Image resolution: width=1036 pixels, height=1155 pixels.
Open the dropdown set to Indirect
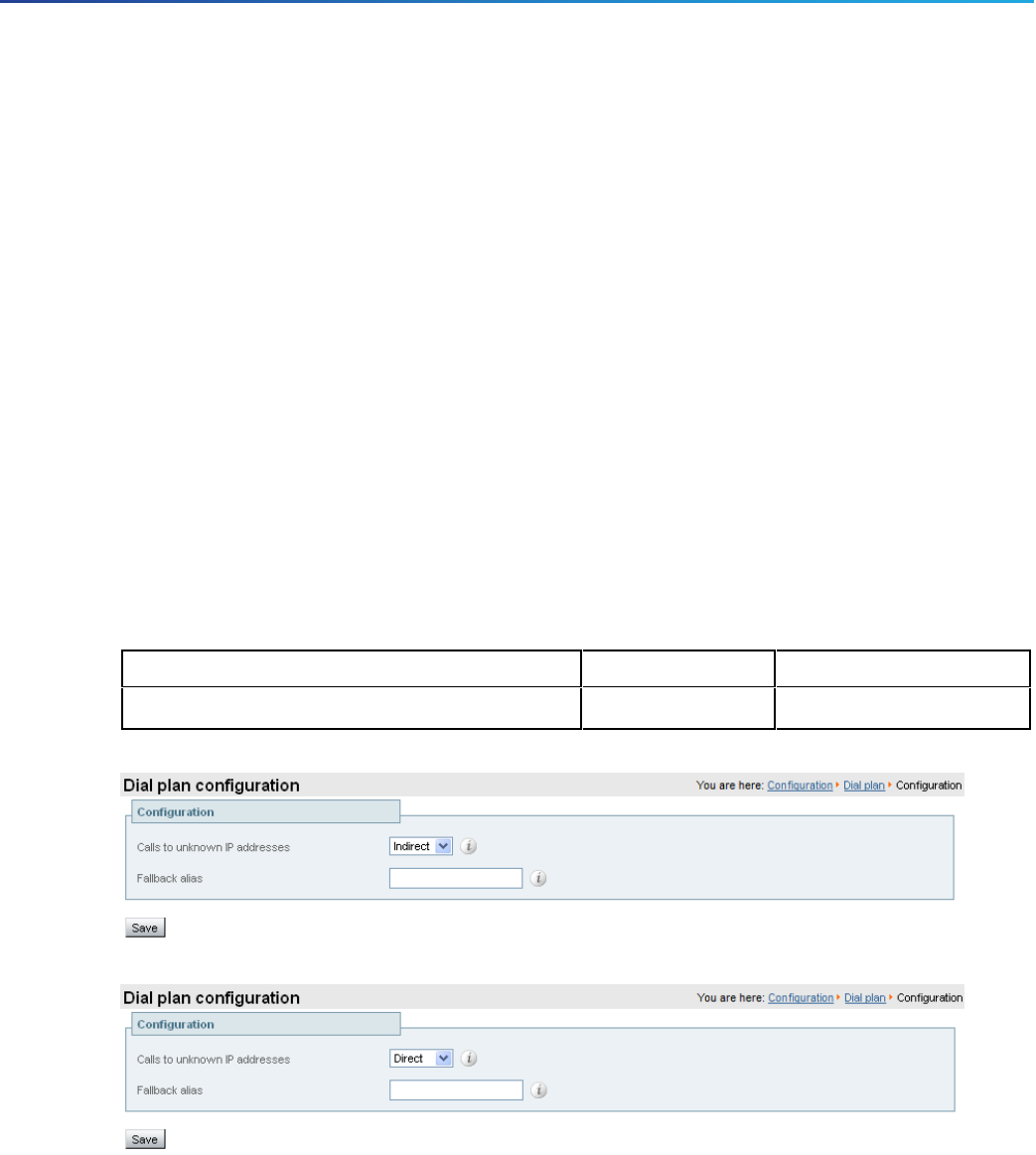click(x=421, y=846)
